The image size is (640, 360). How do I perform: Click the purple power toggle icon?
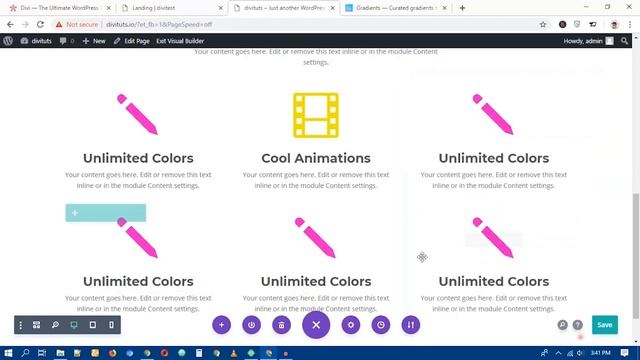click(x=251, y=325)
